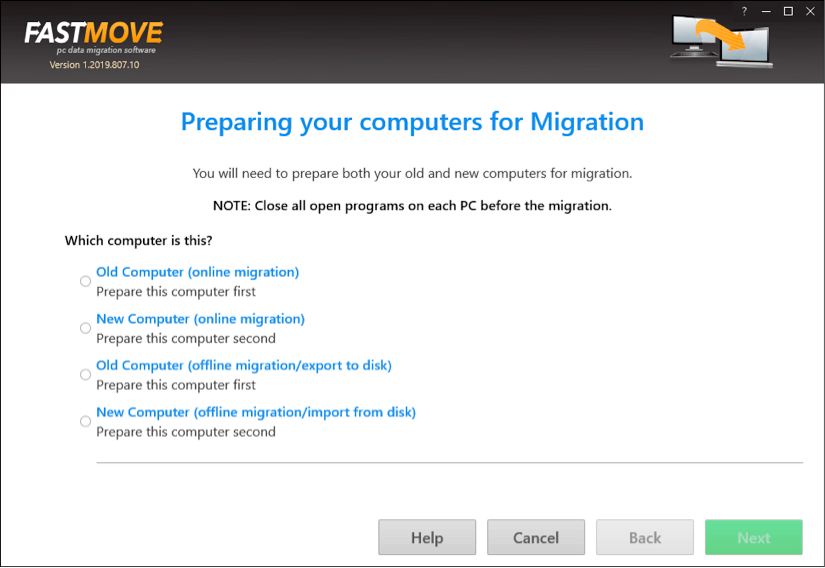Click the computers migration graphic
The image size is (825, 568).
pyautogui.click(x=722, y=42)
